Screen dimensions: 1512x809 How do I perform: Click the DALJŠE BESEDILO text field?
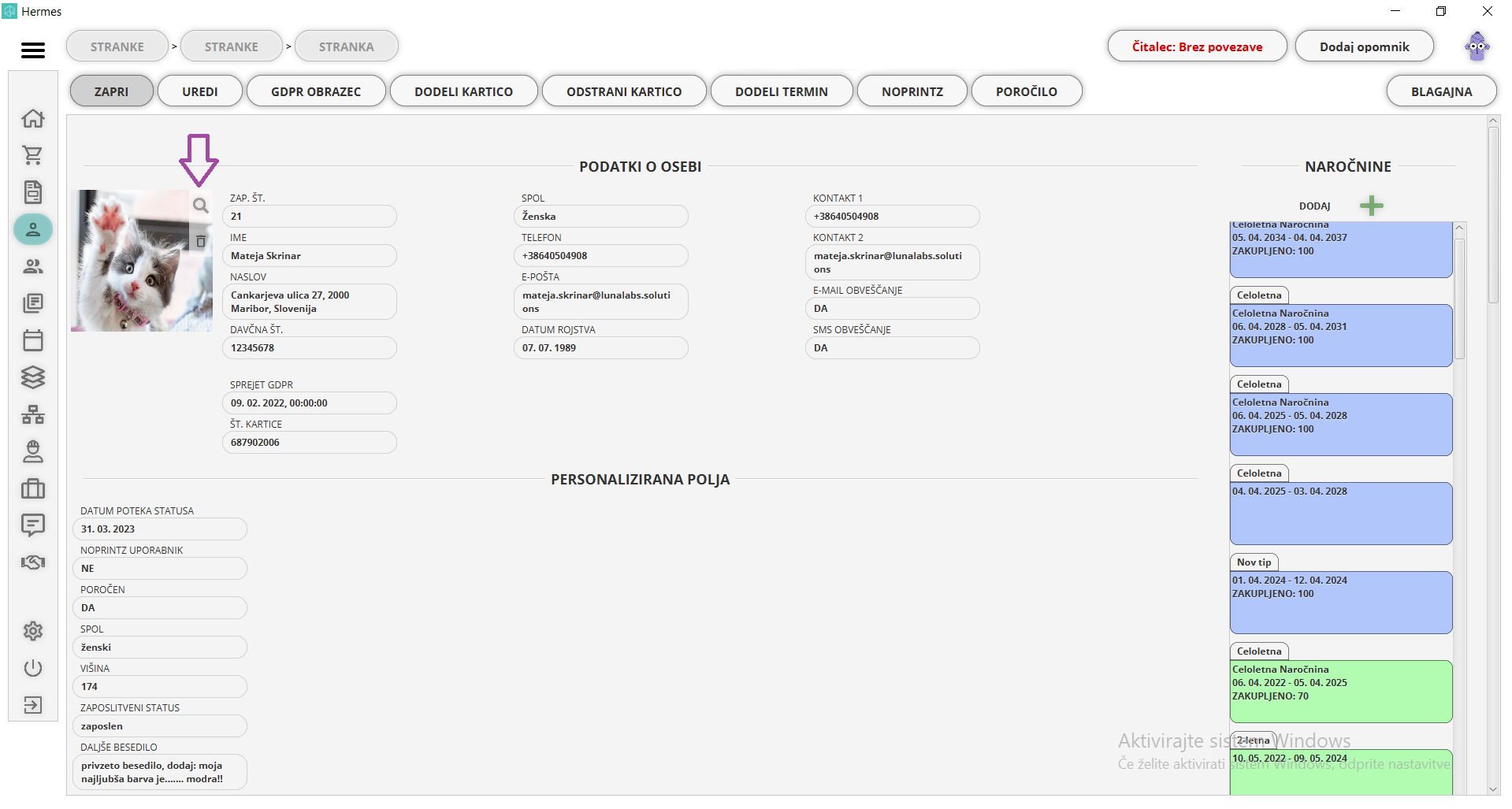pos(160,772)
